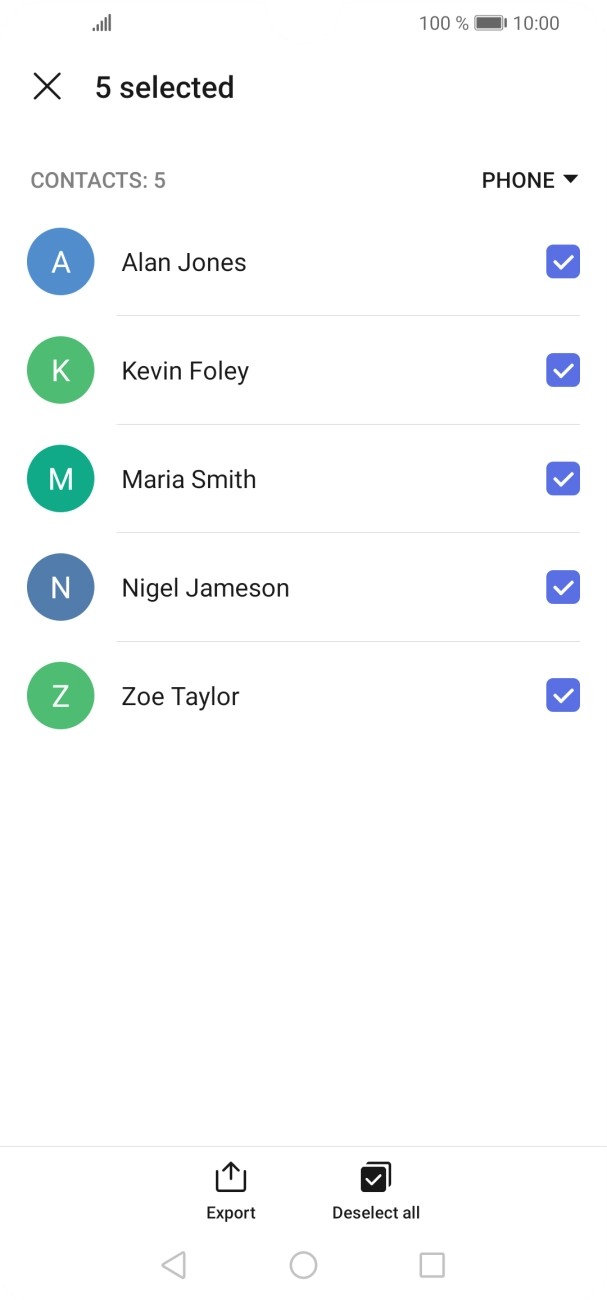
Task: Close the selection mode with X icon
Action: coord(47,87)
